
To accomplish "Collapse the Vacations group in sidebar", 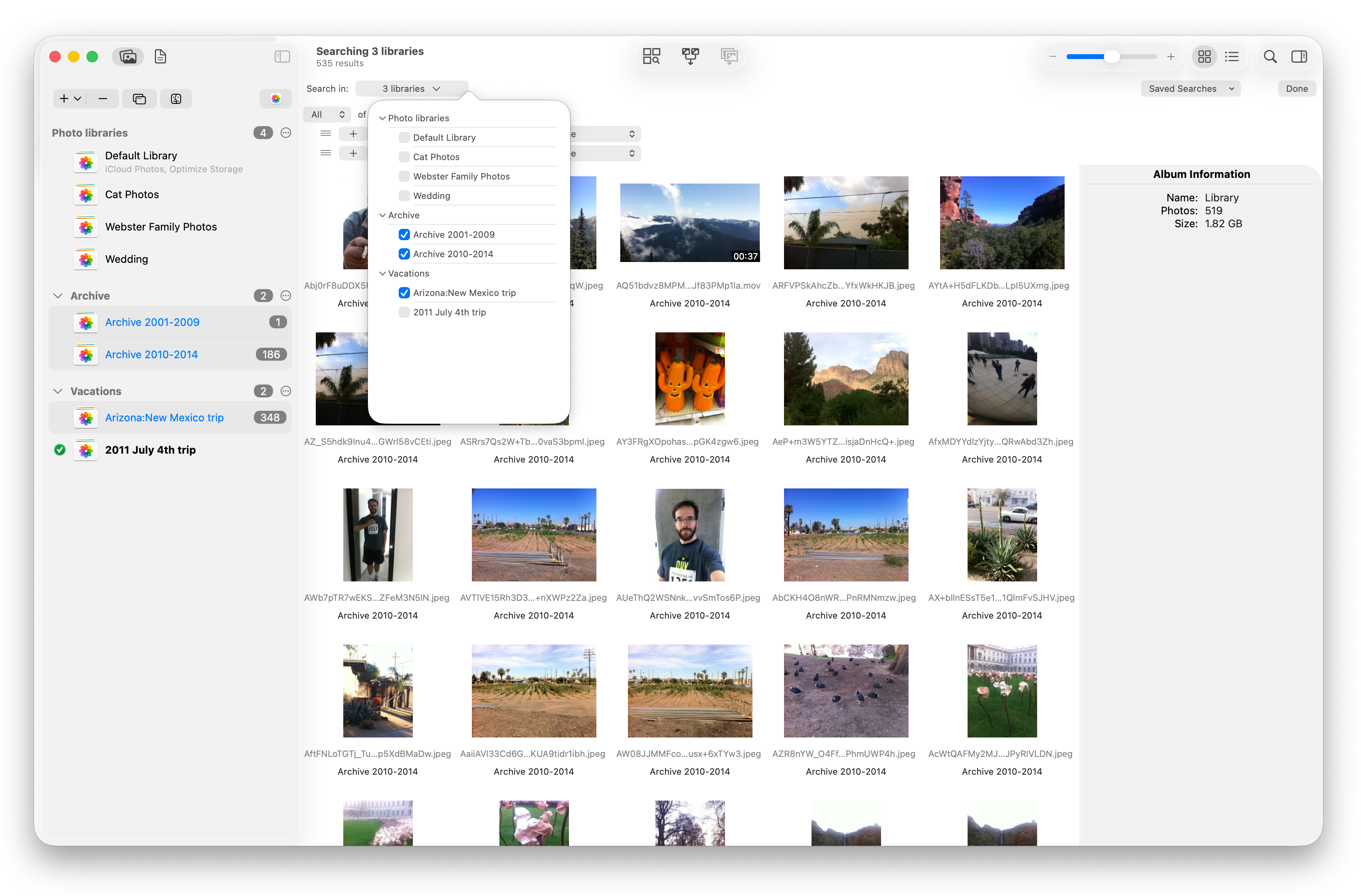I will [58, 391].
